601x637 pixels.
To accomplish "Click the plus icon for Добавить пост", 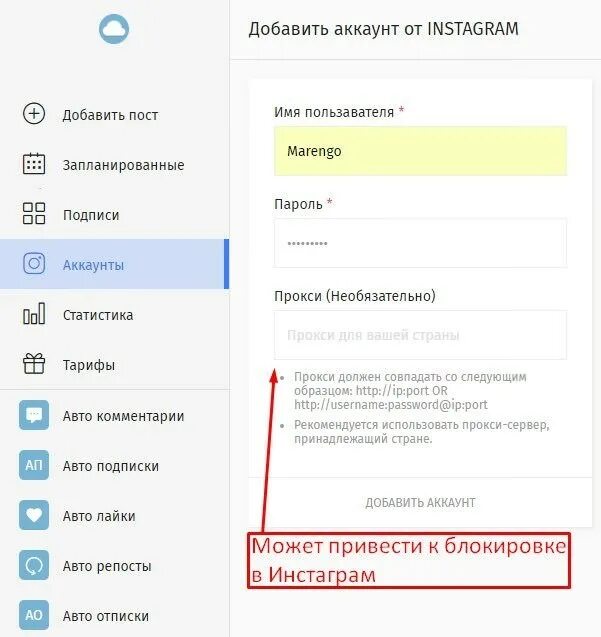I will [x=34, y=113].
